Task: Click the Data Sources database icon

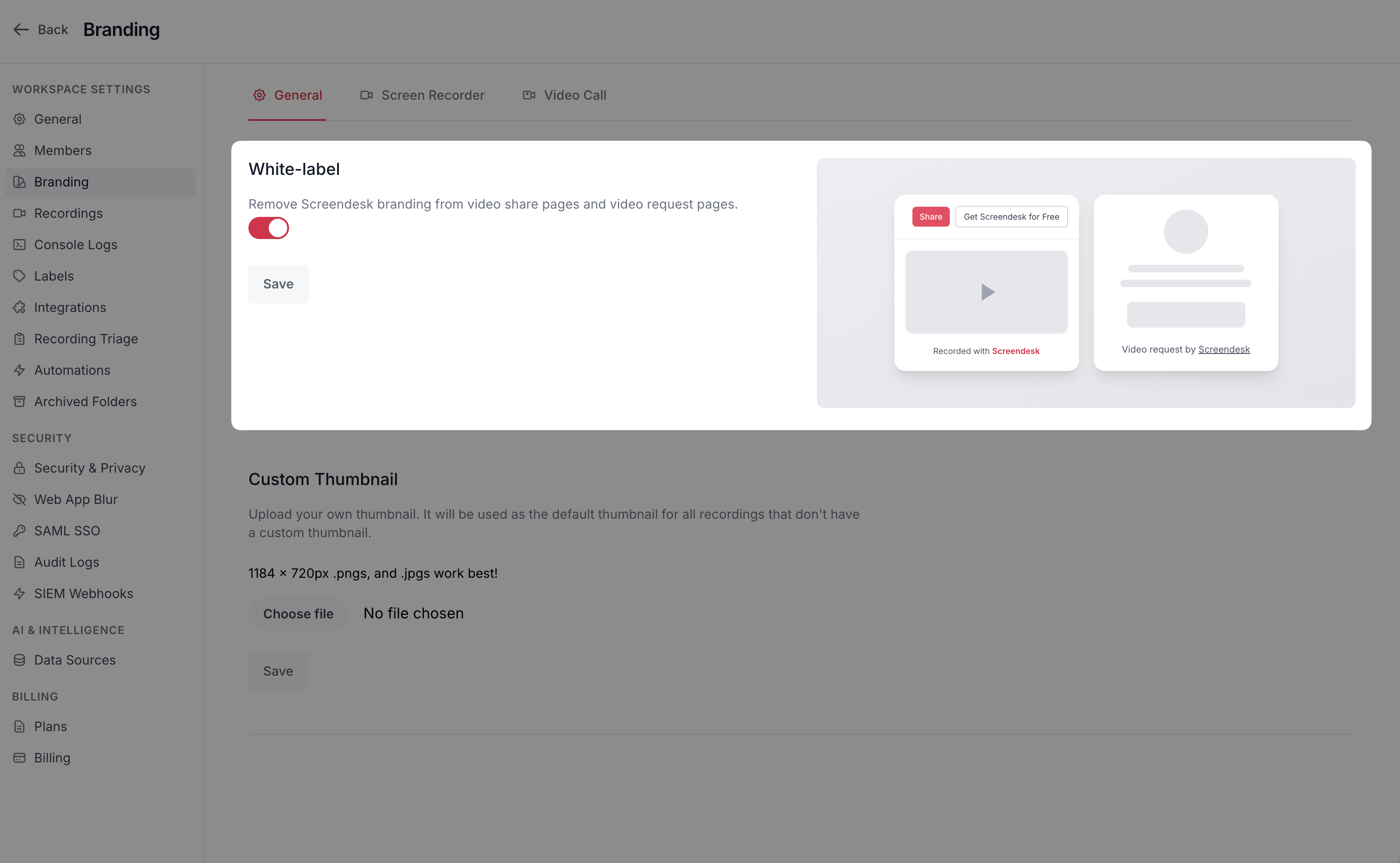Action: pyautogui.click(x=19, y=660)
